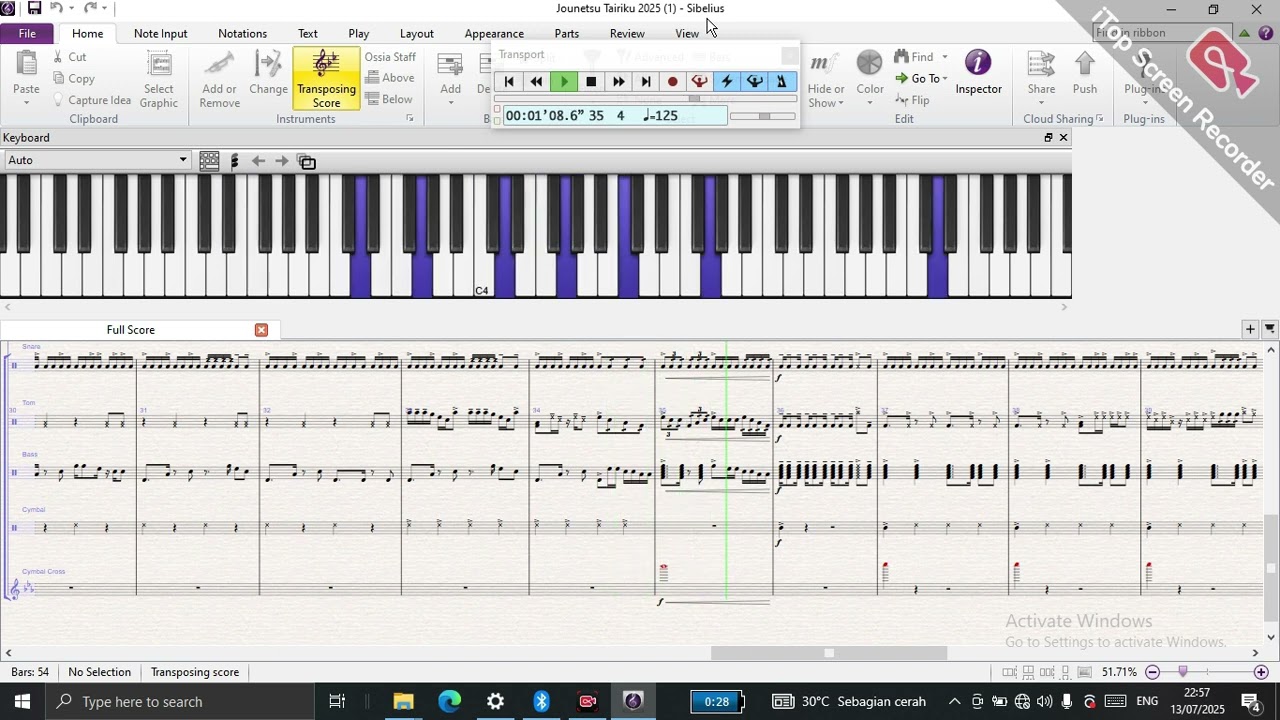
Task: Click the Transport rewind button
Action: (x=536, y=82)
